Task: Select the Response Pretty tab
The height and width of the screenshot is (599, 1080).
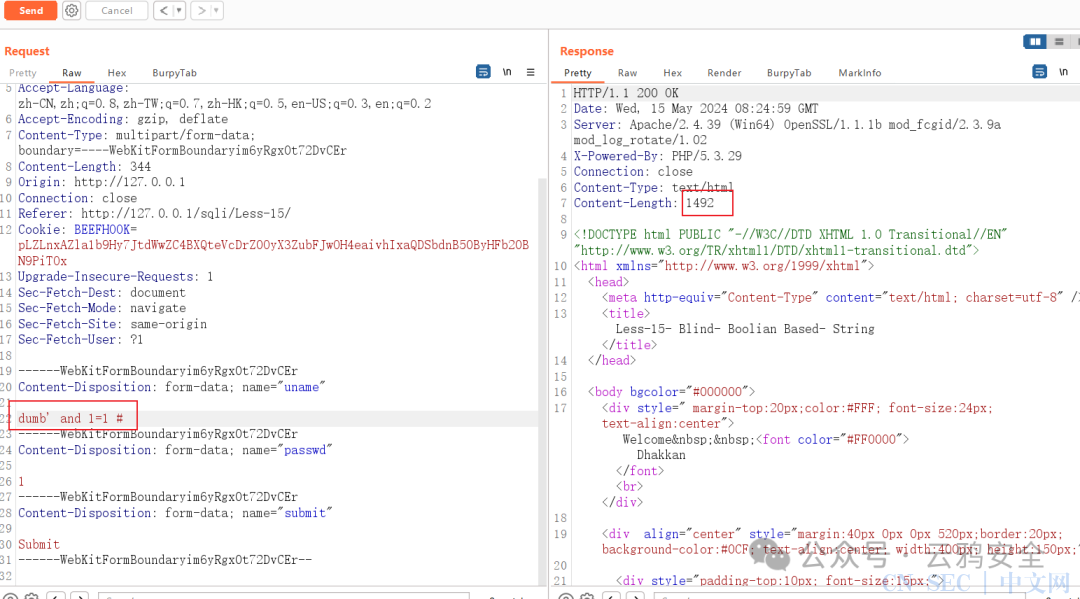Action: pos(577,73)
